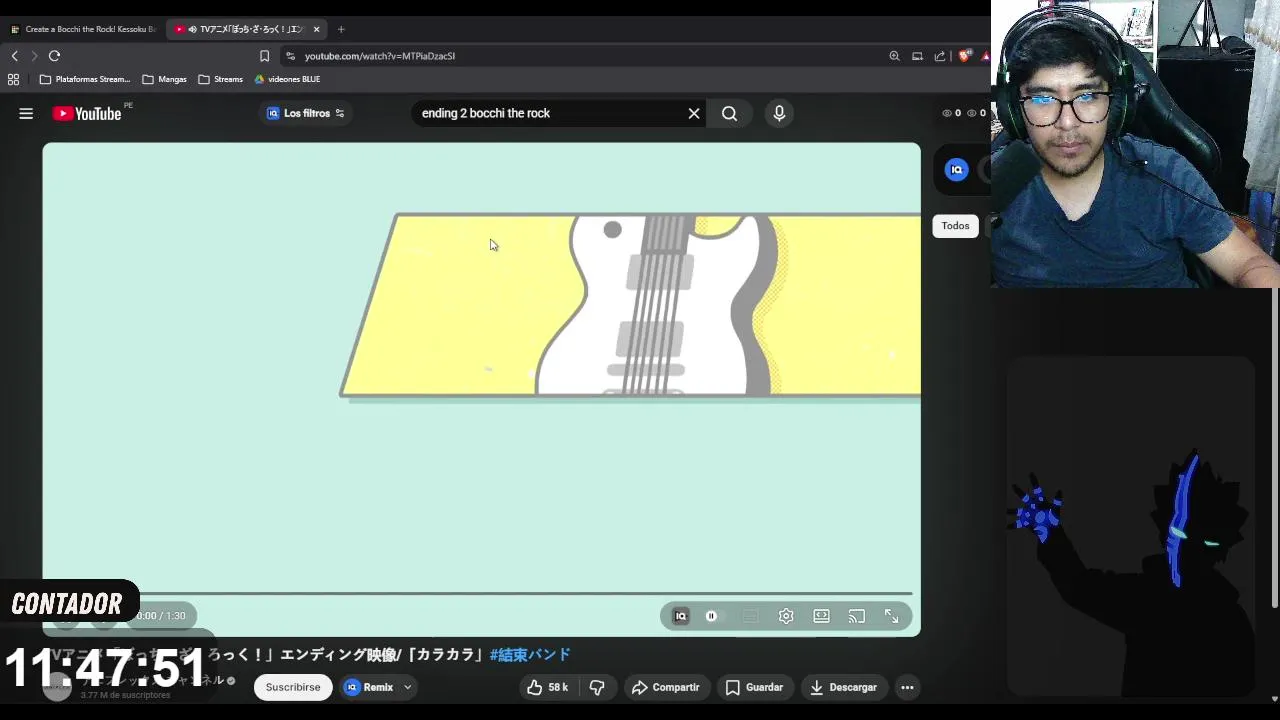Viewport: 1280px width, 720px height.
Task: Open Plataformas Stream bookmark folder
Action: (85, 79)
